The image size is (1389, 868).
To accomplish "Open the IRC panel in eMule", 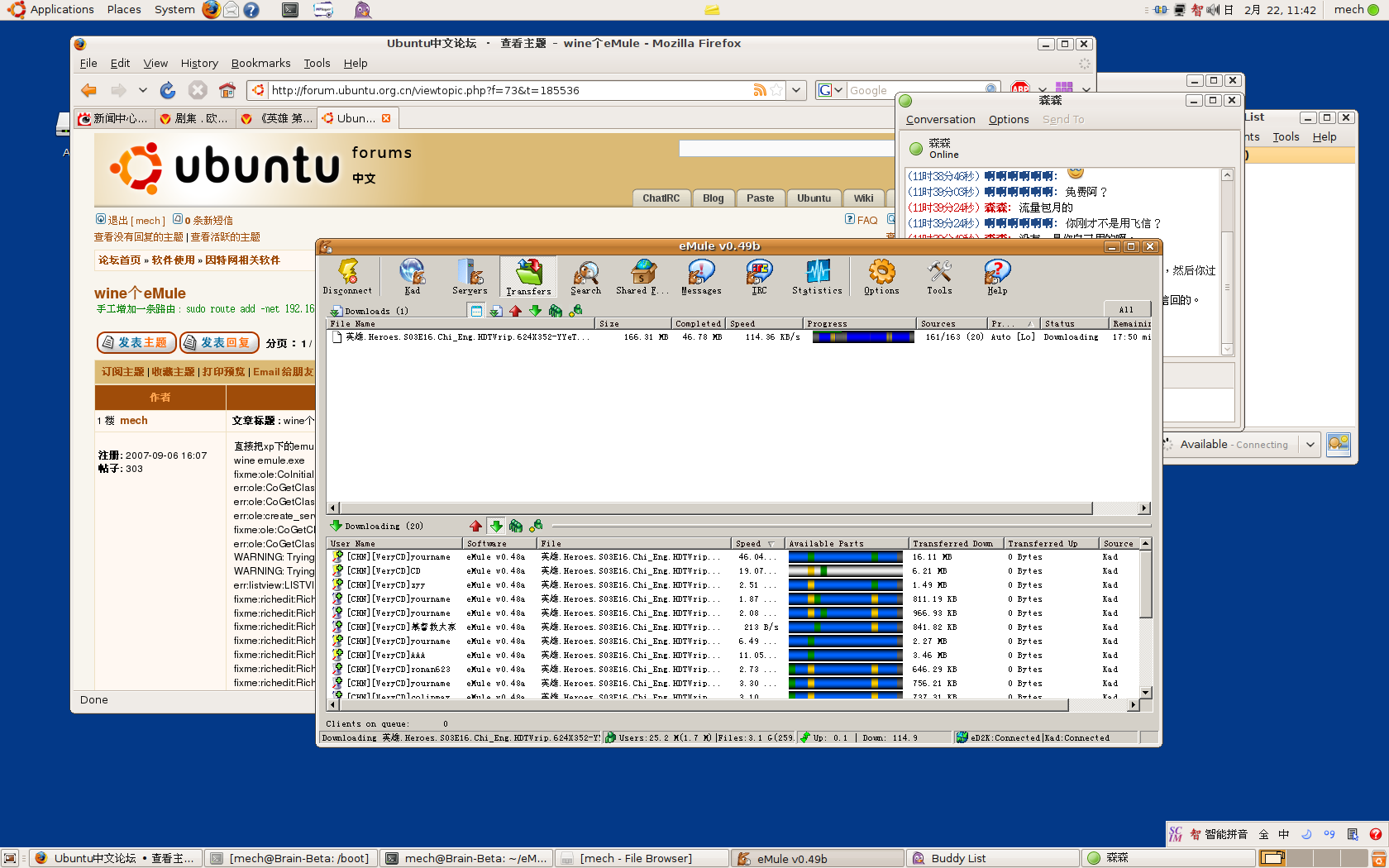I will tap(759, 277).
